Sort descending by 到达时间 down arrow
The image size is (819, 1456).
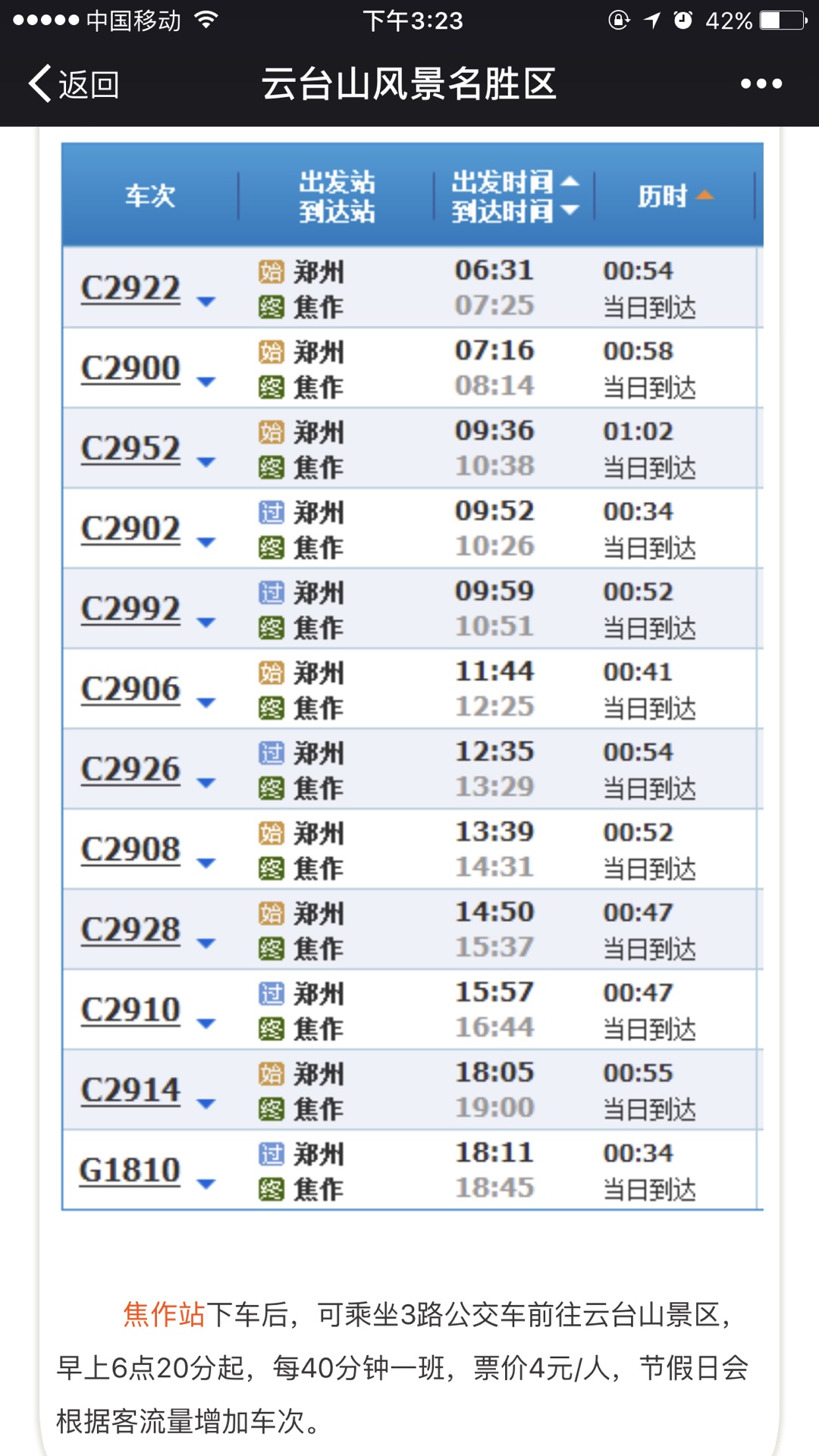pyautogui.click(x=570, y=210)
